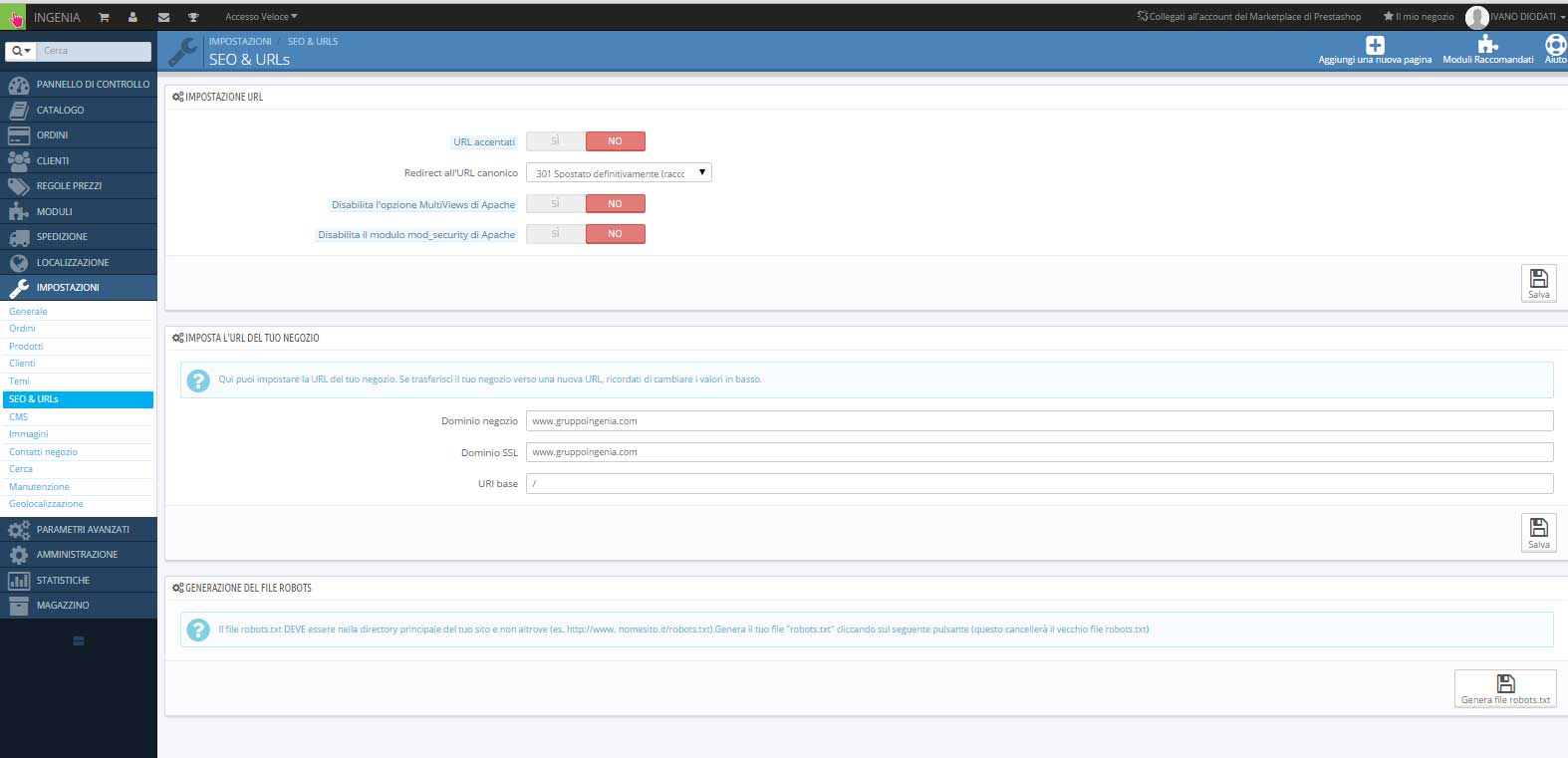Focus the Cerca search box
Viewport: 1568px width, 758px height.
(95, 51)
